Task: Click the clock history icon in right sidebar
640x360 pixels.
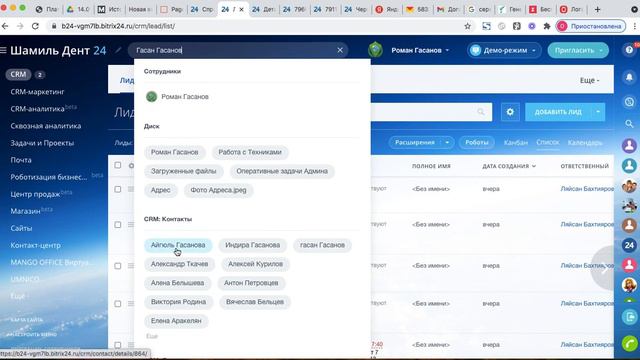Action: (x=629, y=102)
